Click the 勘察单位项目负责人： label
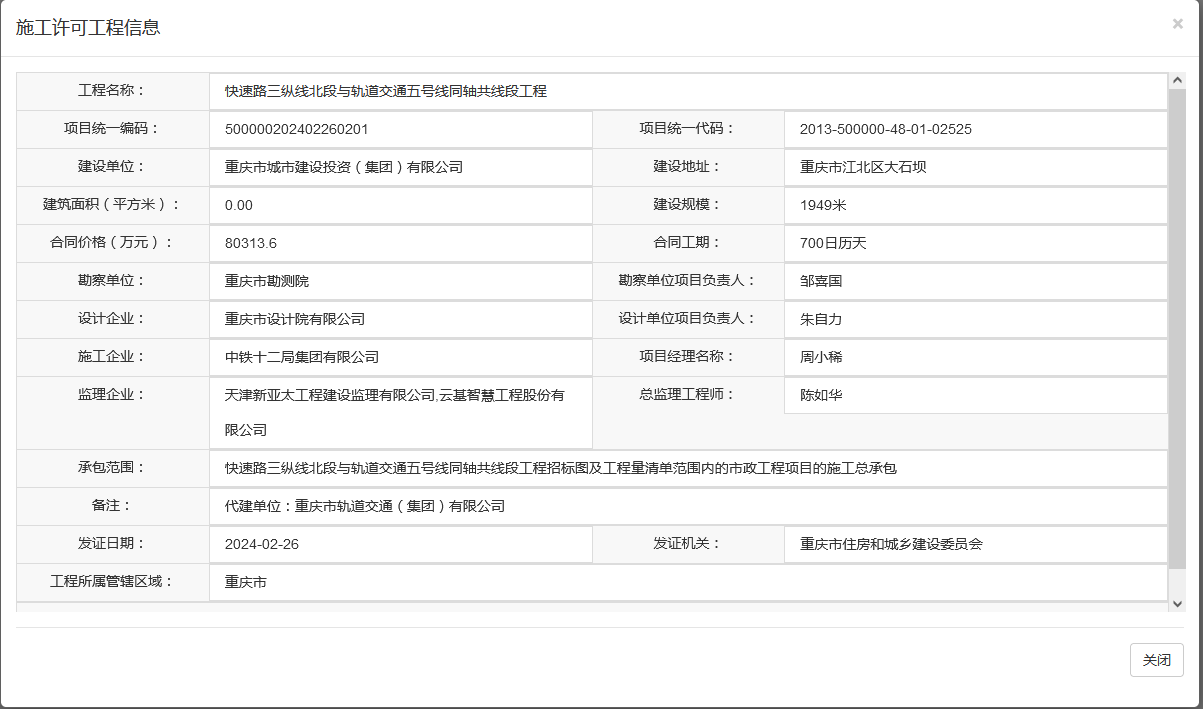The width and height of the screenshot is (1203, 709). point(688,280)
